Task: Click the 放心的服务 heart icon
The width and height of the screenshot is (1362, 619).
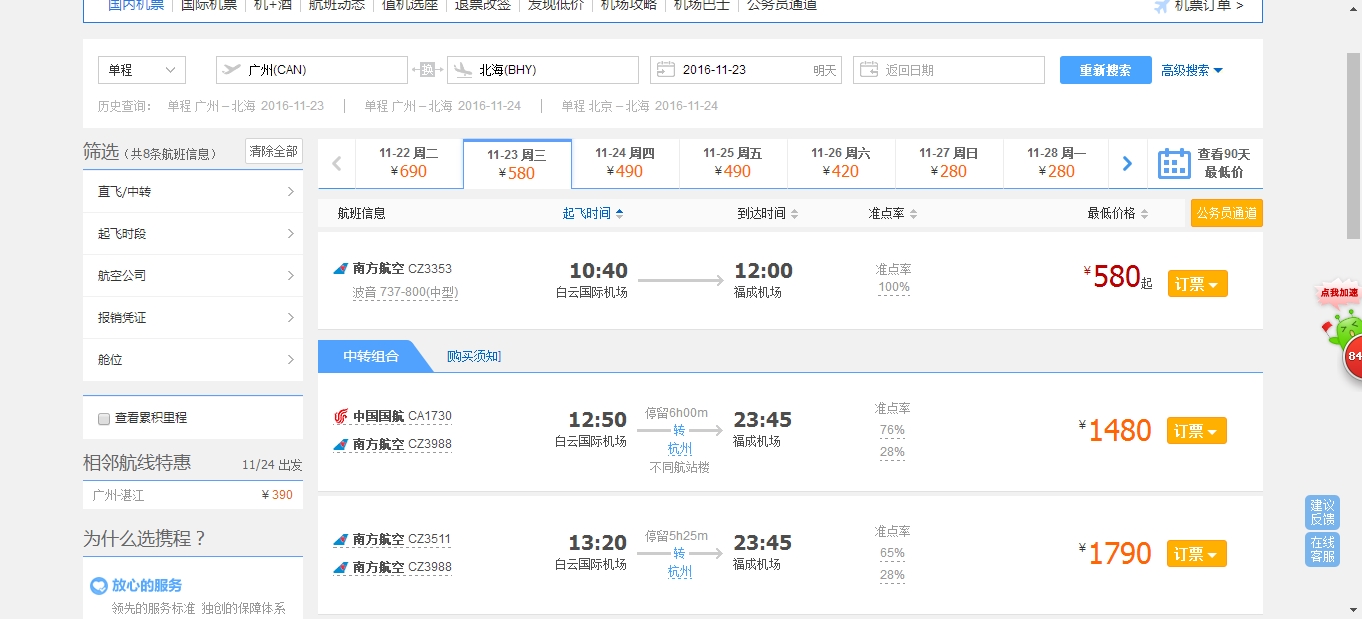Action: (x=99, y=586)
